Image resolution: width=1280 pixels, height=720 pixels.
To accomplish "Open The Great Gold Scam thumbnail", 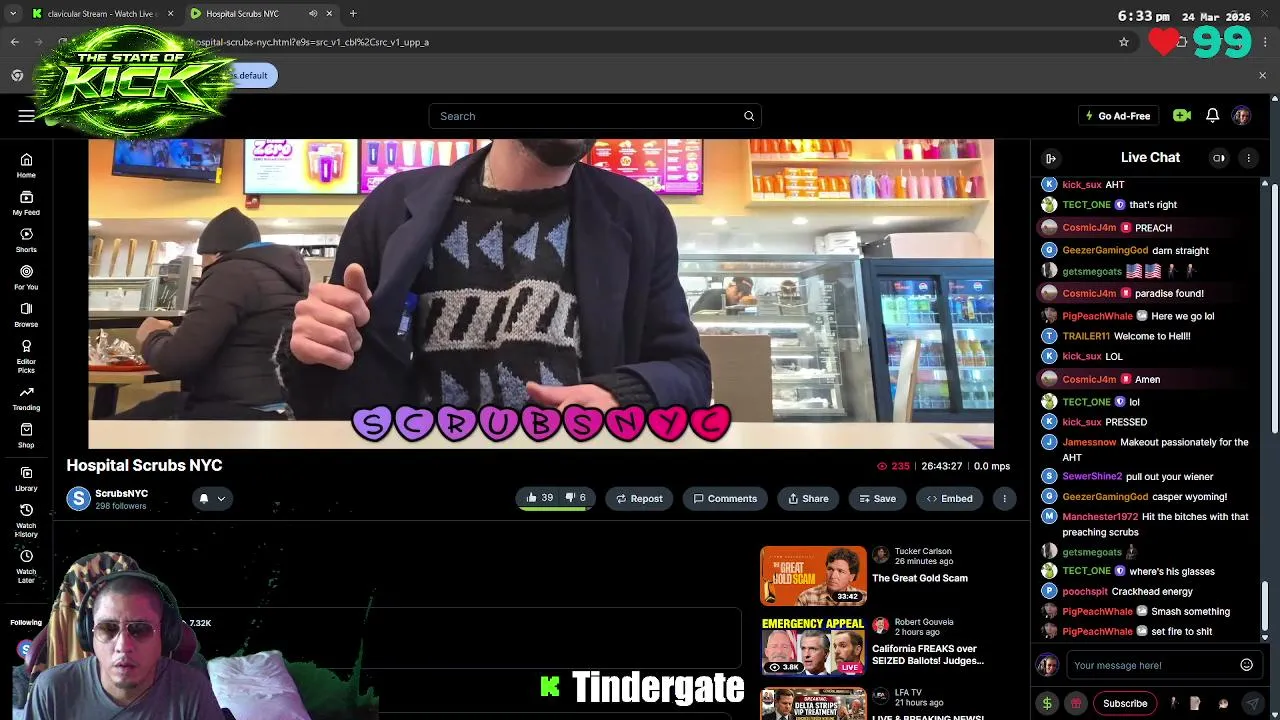I will [813, 575].
